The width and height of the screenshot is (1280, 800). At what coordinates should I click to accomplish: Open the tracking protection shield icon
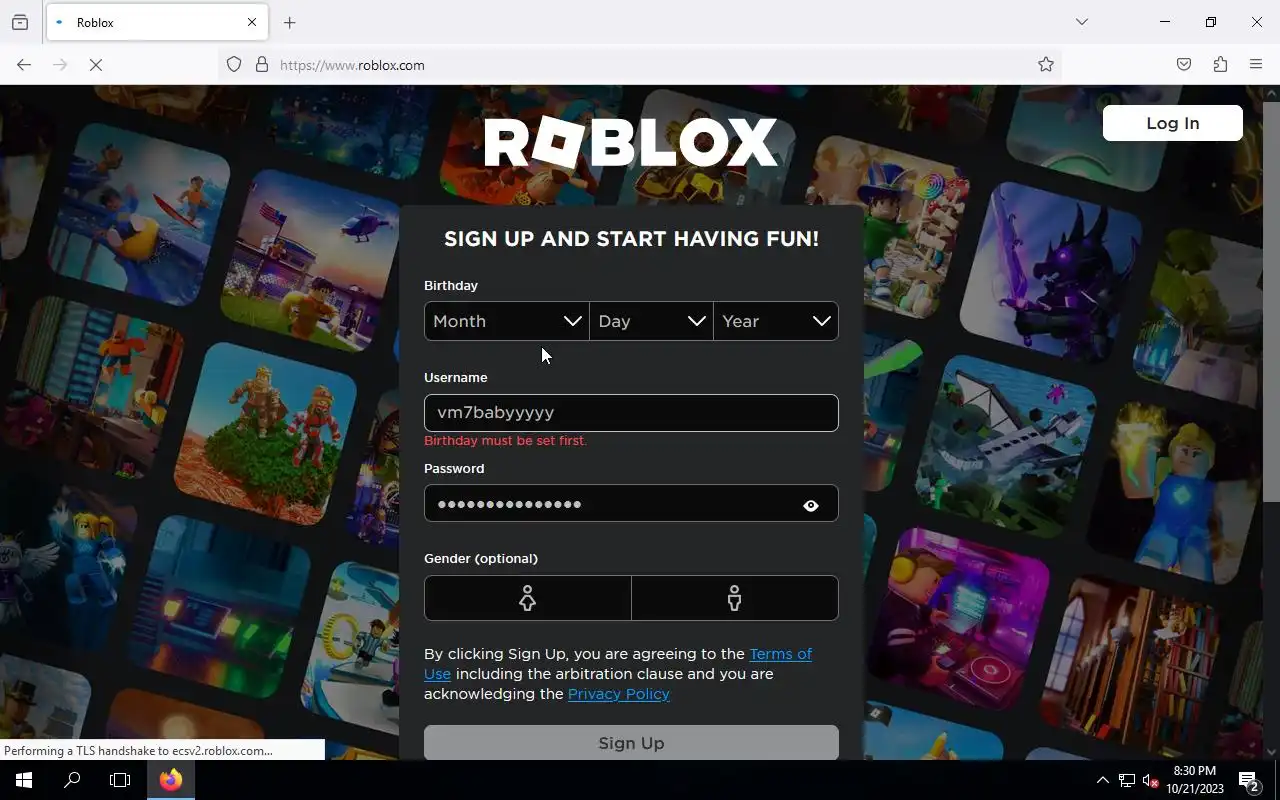234,65
